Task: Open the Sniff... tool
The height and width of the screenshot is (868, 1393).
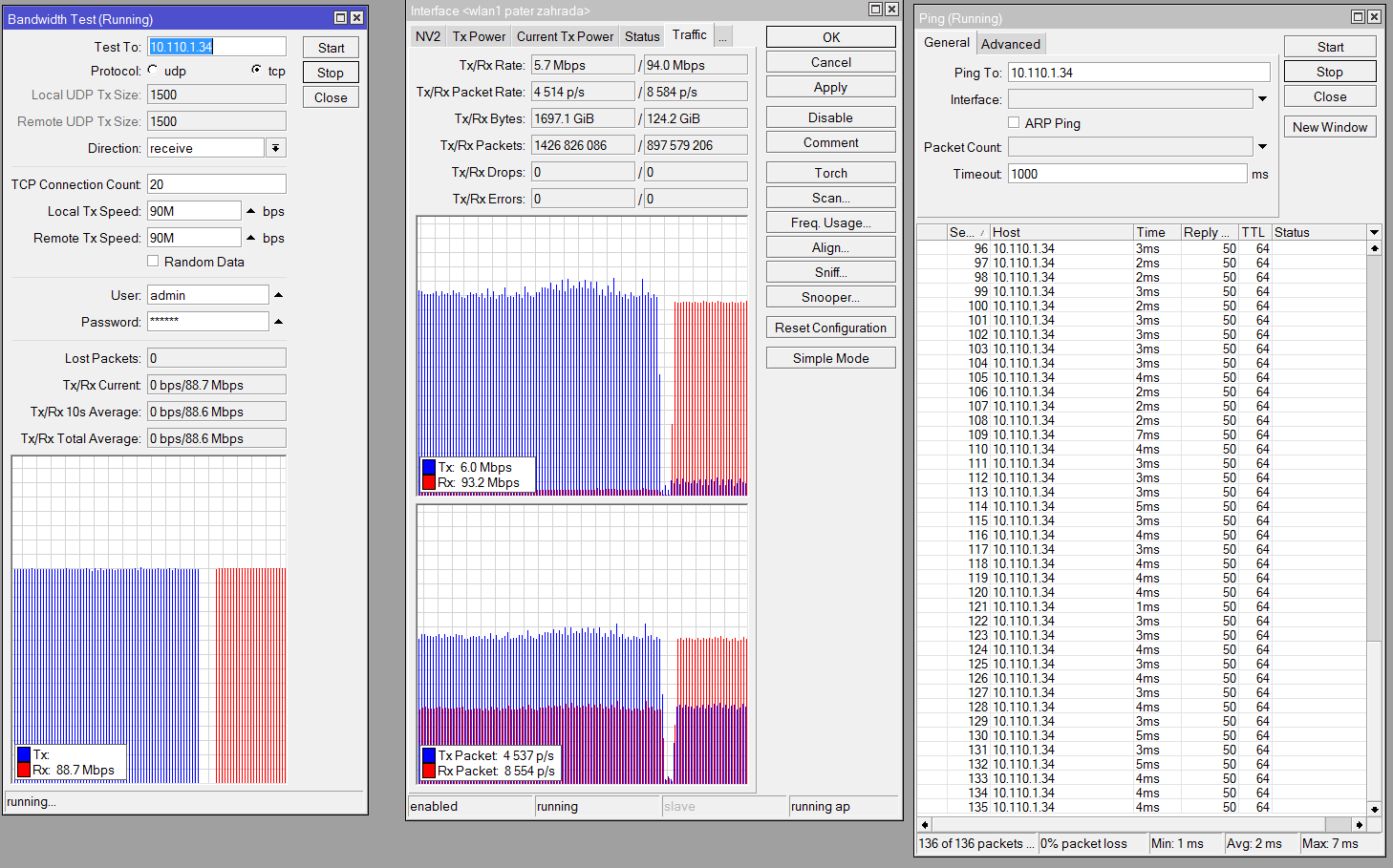Action: tap(831, 272)
